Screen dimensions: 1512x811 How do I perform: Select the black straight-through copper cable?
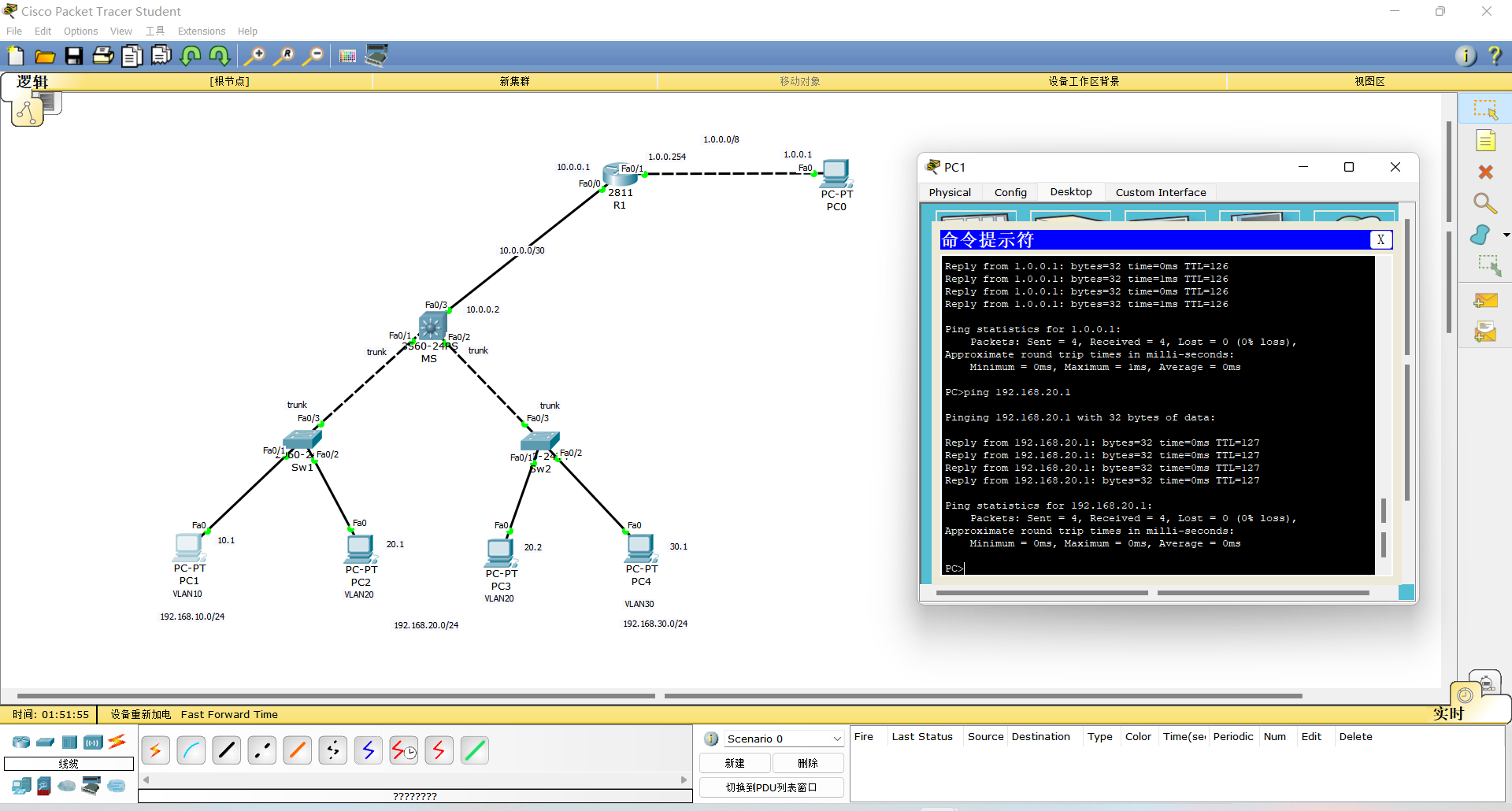(x=227, y=750)
